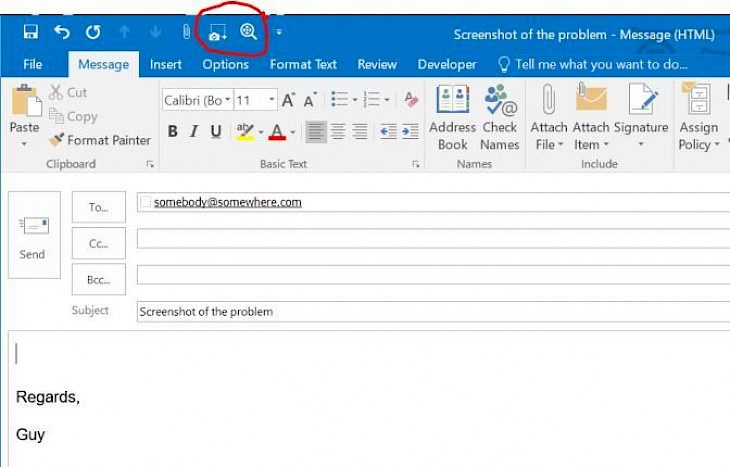730x467 pixels.
Task: Copy the selected text
Action: coord(74,116)
